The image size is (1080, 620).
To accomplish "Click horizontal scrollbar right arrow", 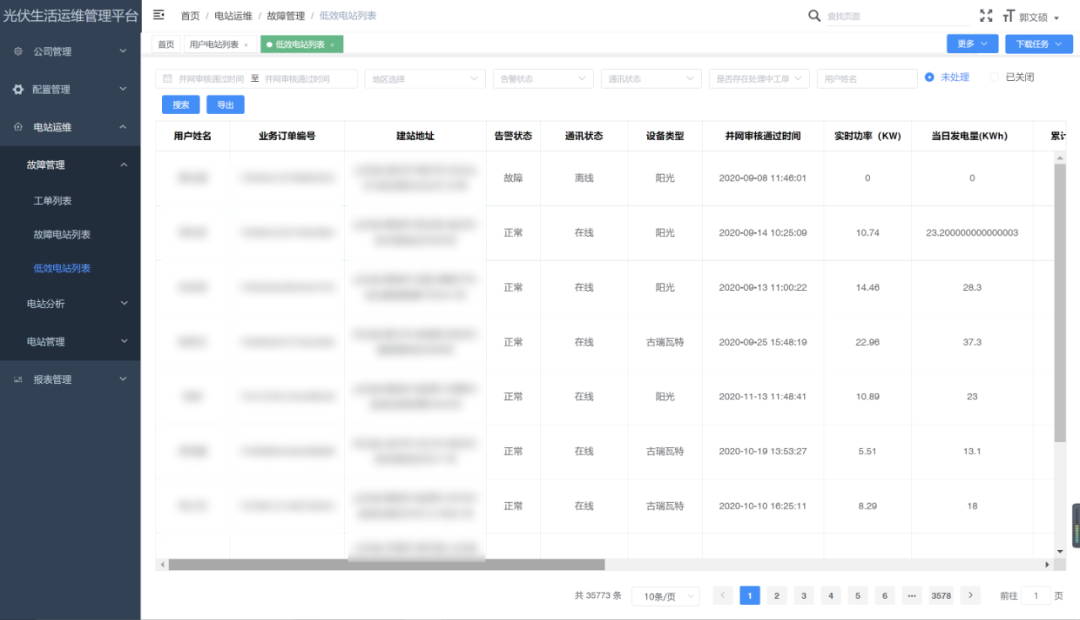I will [x=1047, y=564].
